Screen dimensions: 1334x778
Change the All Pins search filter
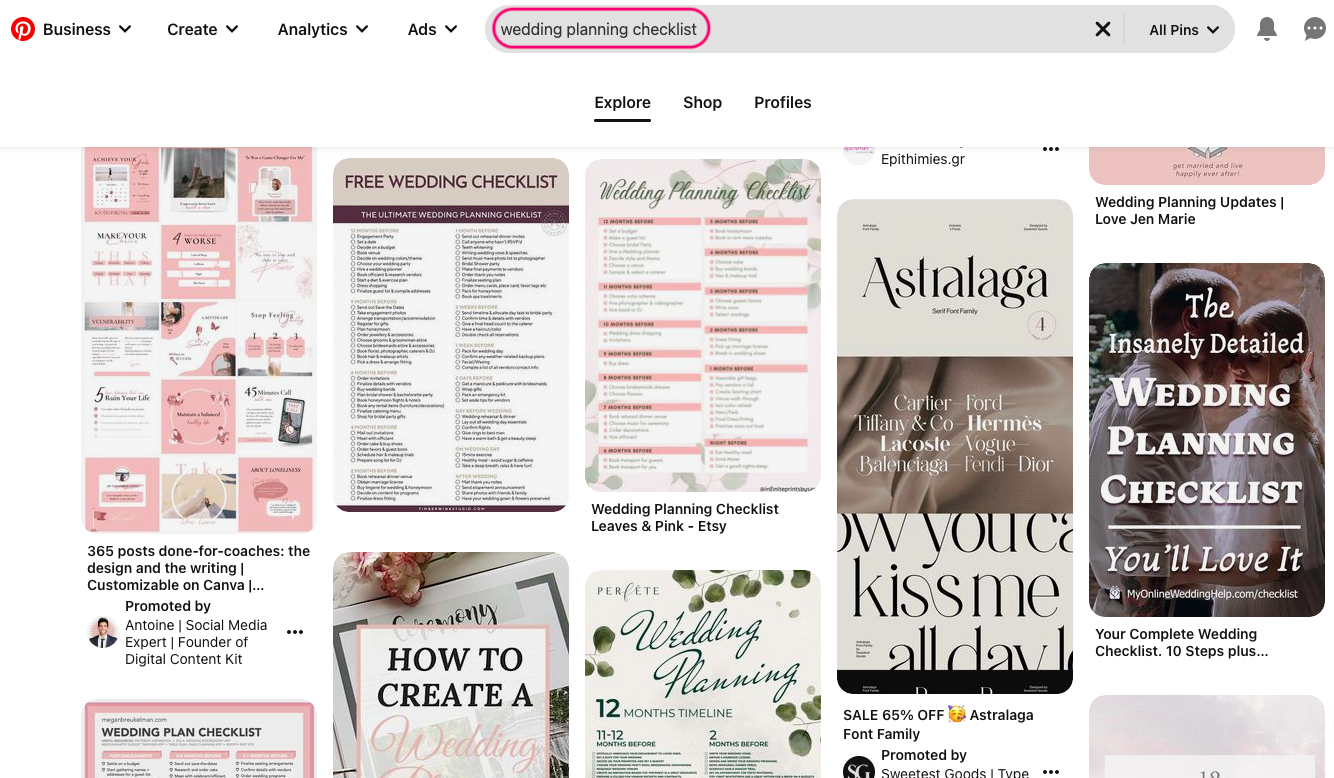coord(1182,29)
